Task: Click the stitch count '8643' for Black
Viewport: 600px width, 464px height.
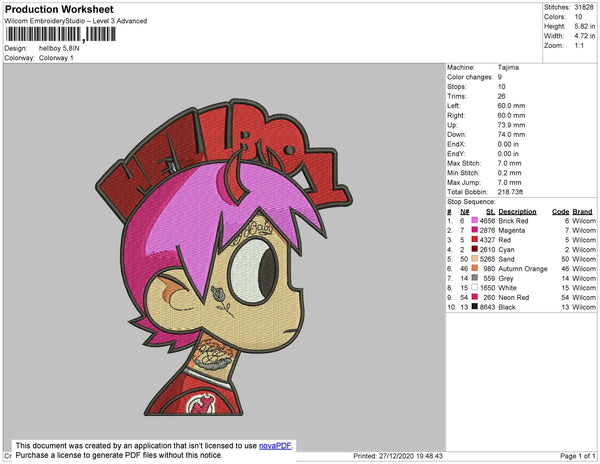Action: 487,307
